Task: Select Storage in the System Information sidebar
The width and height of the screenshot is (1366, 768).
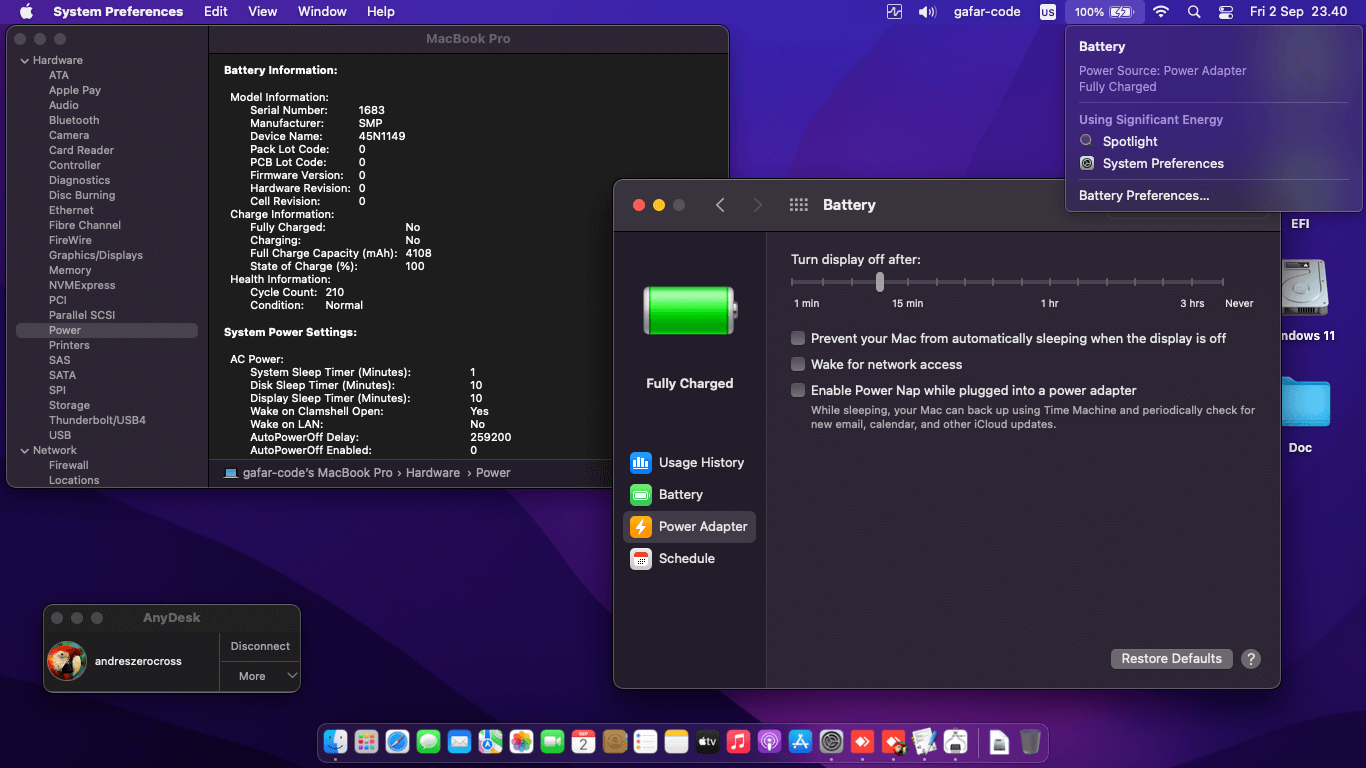Action: [69, 405]
